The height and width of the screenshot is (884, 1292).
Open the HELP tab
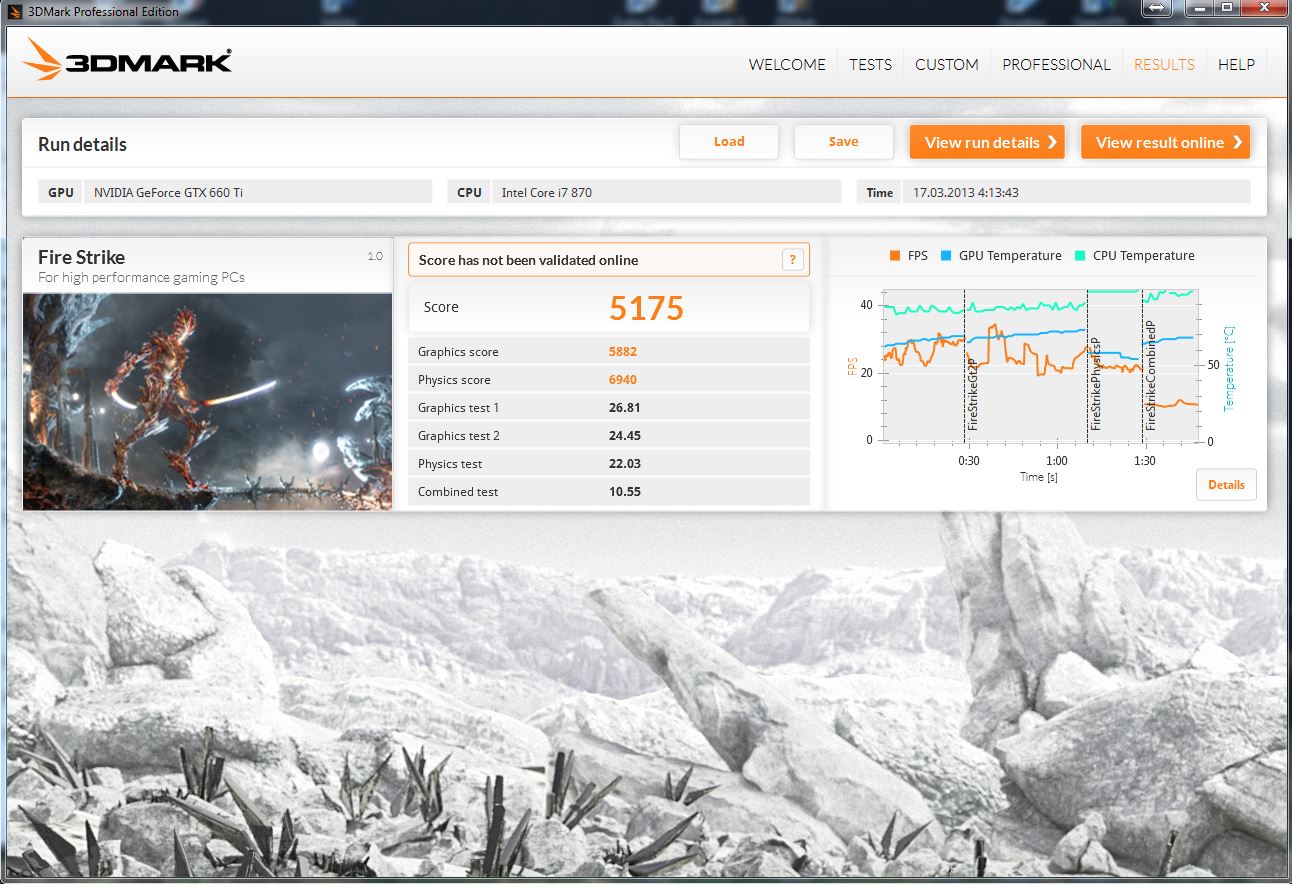coord(1236,64)
